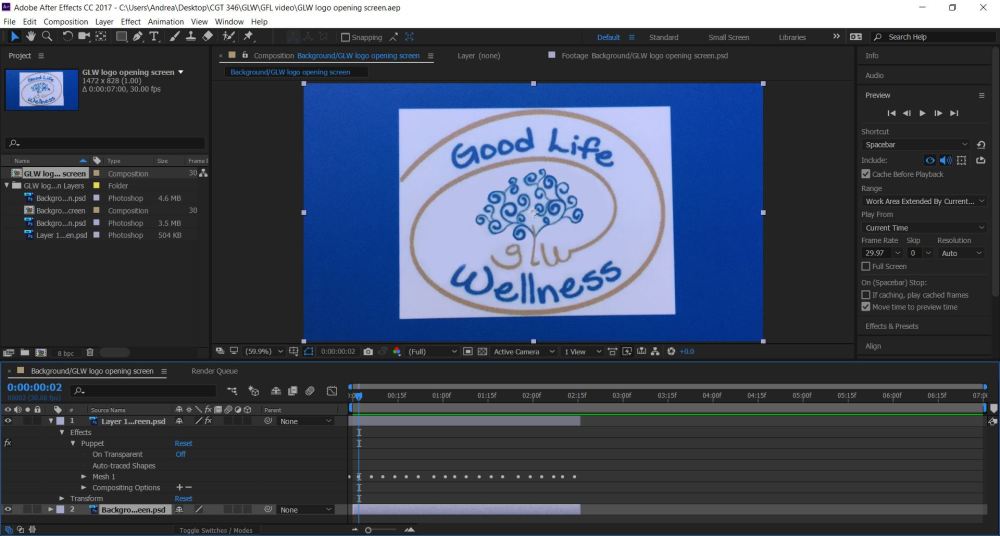Toggle include video eye button in Preview
The height and width of the screenshot is (536, 1000).
[930, 160]
